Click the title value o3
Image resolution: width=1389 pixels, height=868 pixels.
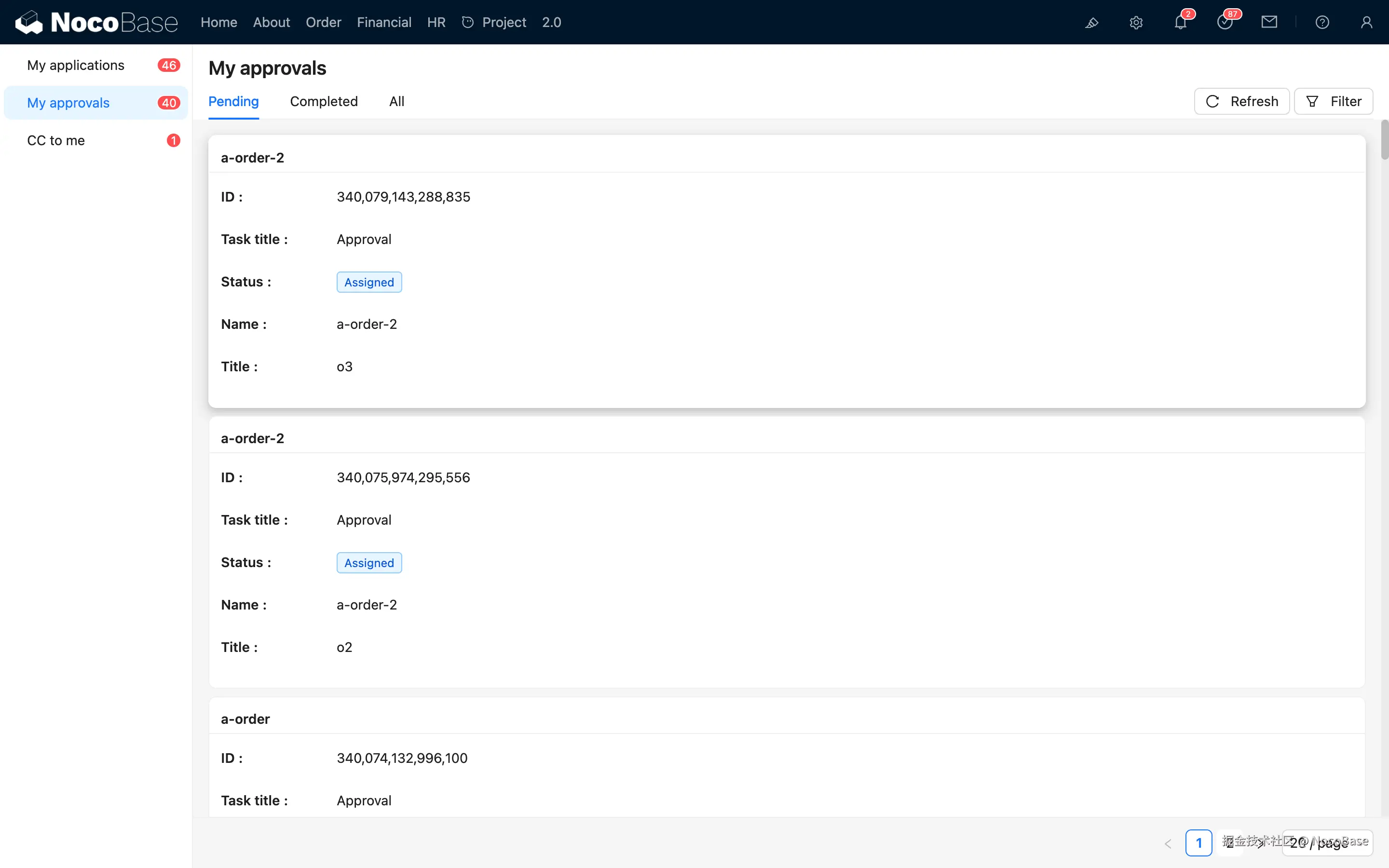(344, 367)
